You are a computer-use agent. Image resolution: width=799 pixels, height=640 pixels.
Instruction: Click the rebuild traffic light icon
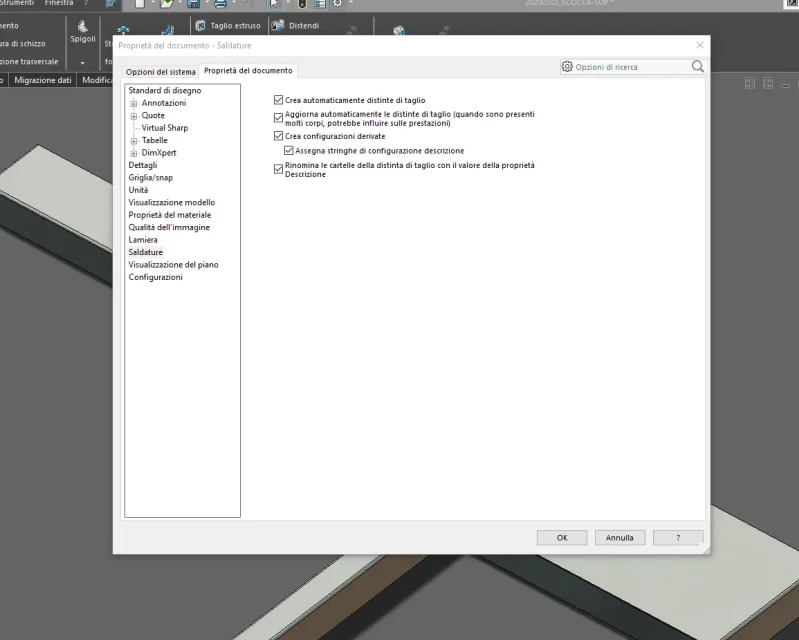click(302, 4)
